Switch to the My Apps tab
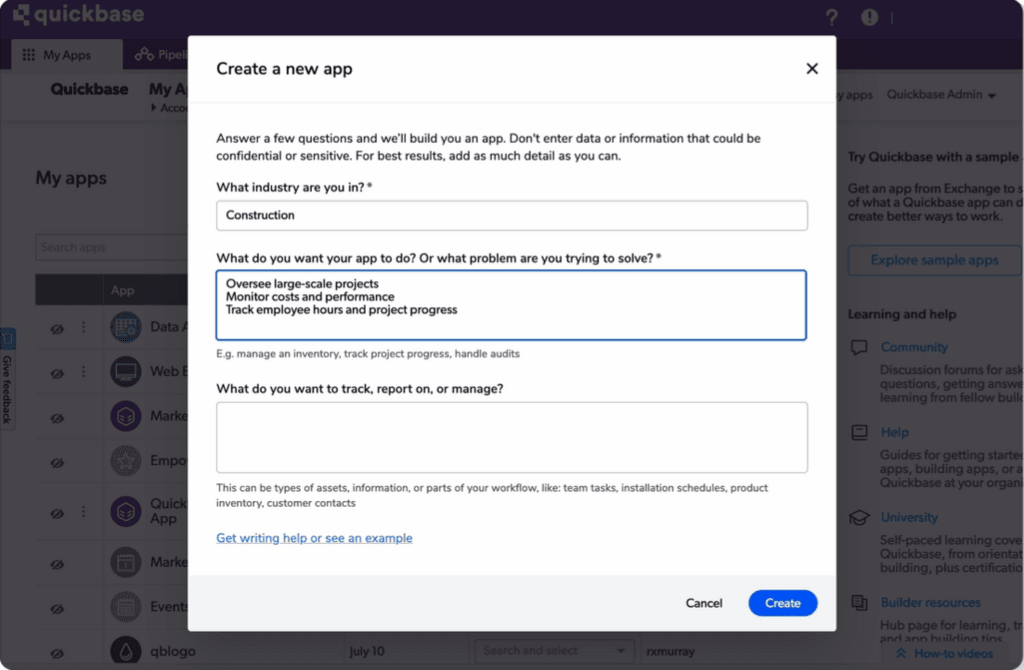 coord(66,55)
